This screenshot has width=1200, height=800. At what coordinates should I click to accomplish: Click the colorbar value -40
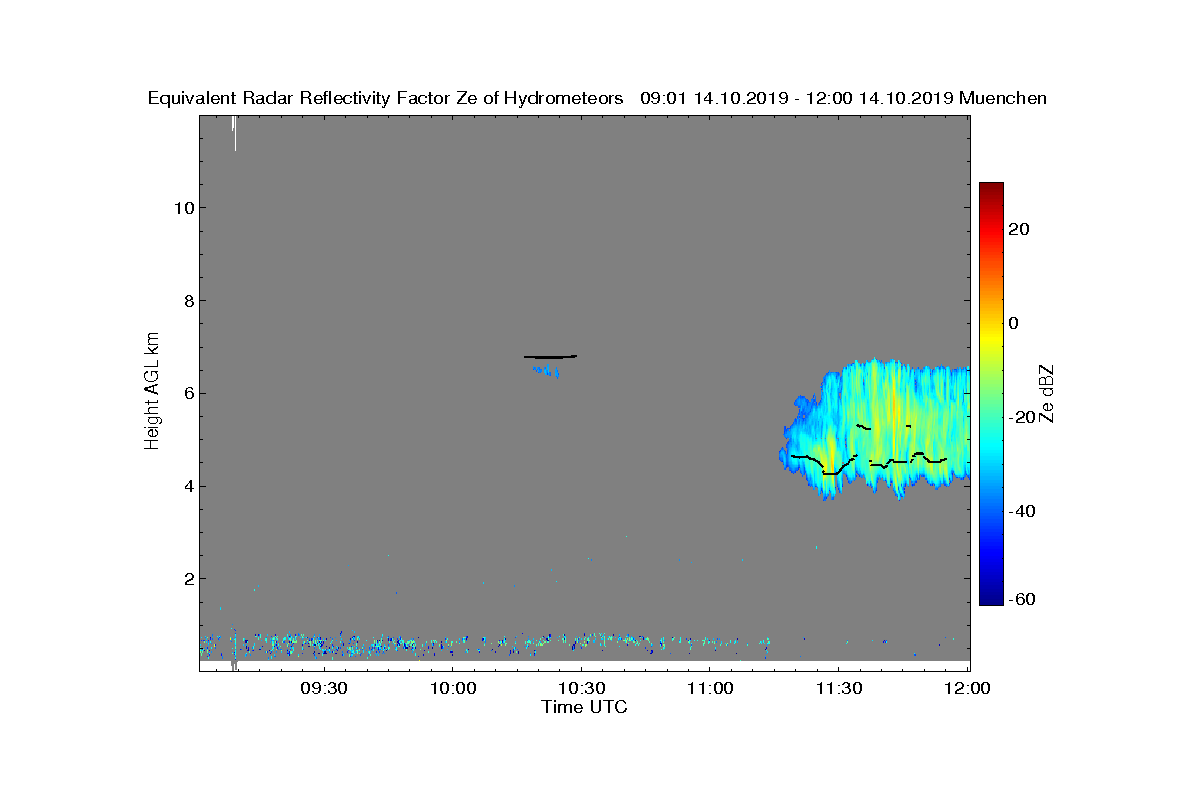click(1021, 511)
